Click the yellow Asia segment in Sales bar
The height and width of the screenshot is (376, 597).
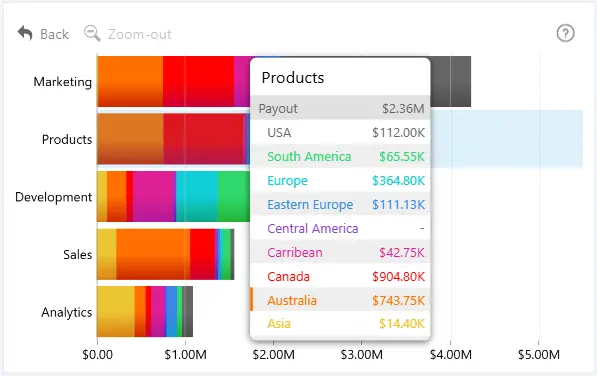(107, 254)
